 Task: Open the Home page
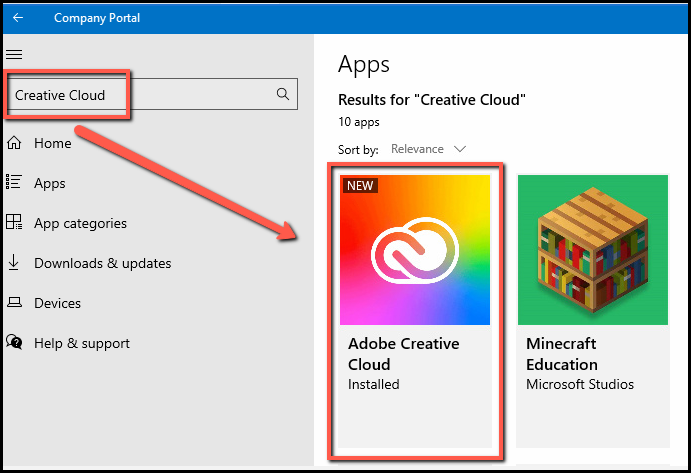(x=52, y=143)
